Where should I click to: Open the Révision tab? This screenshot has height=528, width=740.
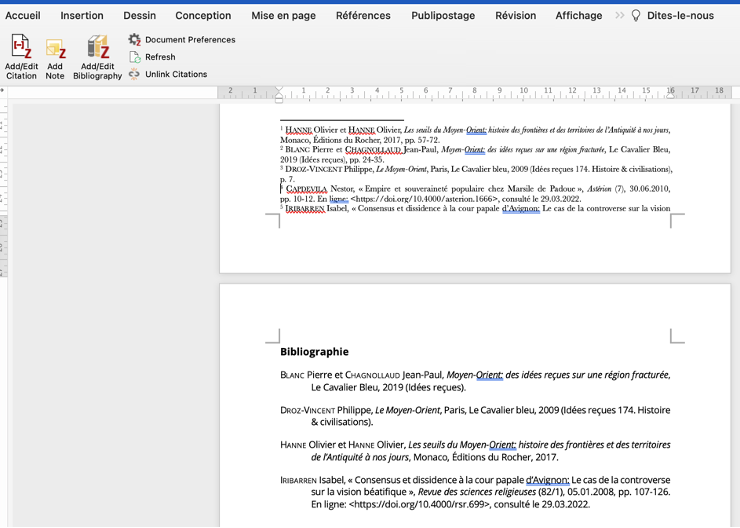(515, 16)
